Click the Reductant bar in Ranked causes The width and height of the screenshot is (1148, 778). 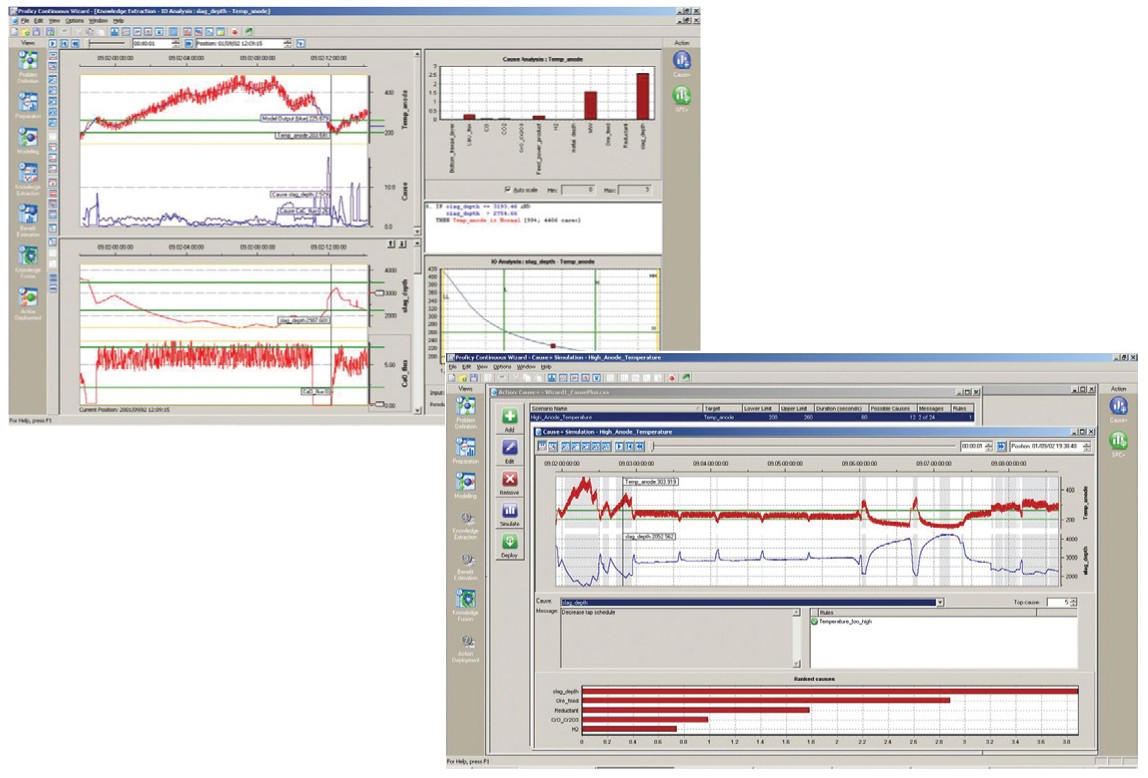696,710
